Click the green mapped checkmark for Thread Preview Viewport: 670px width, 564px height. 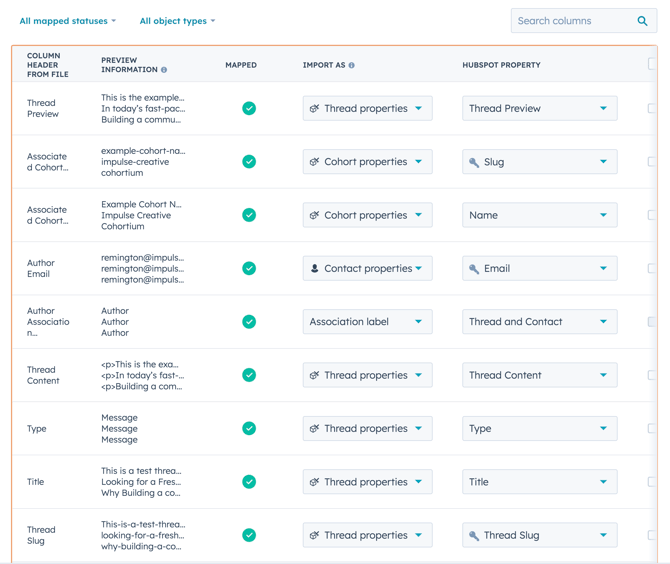pyautogui.click(x=249, y=108)
